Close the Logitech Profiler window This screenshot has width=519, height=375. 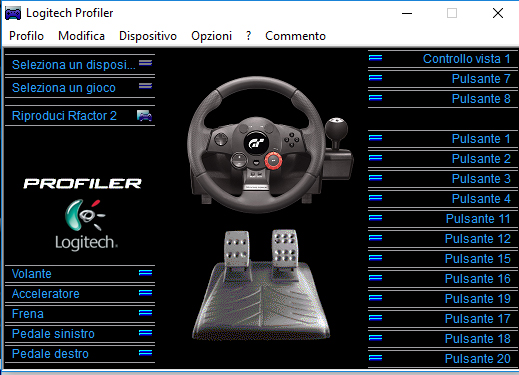[x=498, y=13]
